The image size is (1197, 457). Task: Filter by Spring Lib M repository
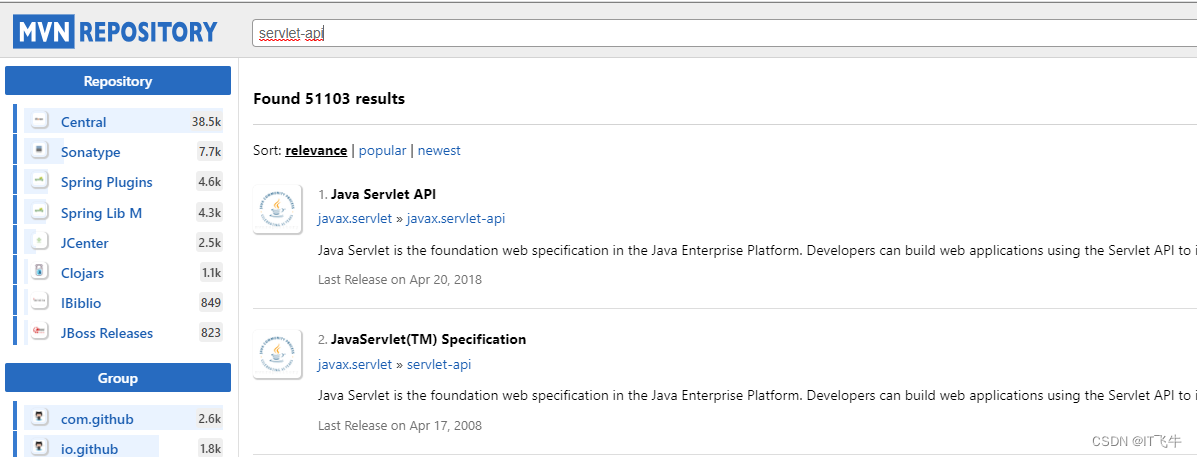pos(101,212)
